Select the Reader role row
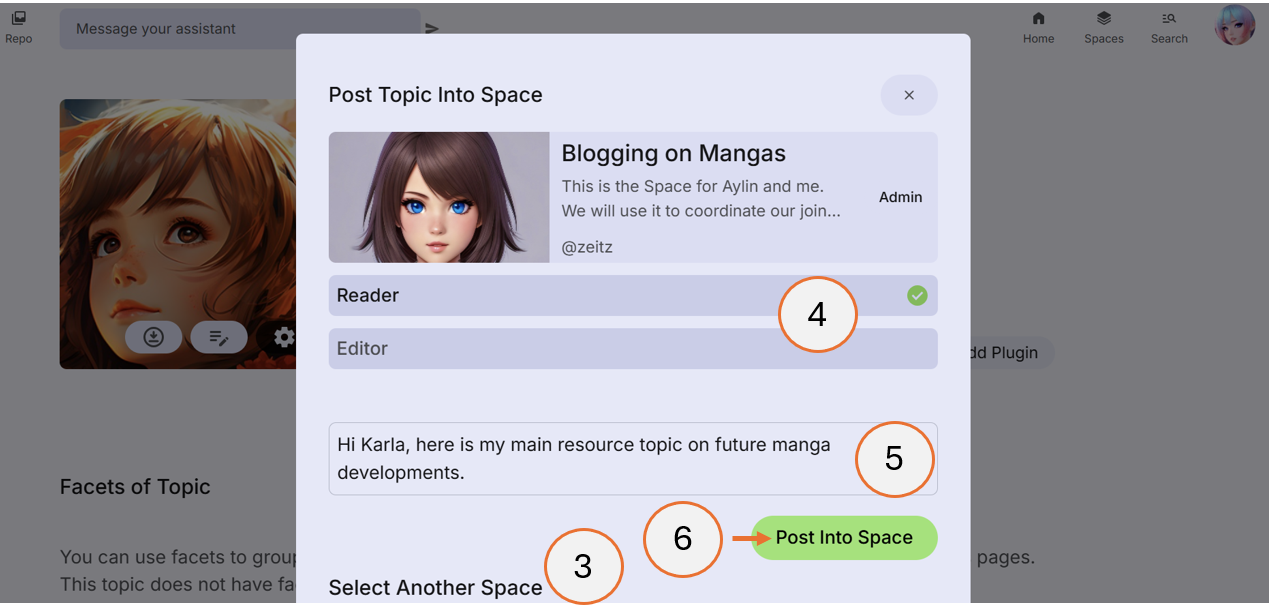The image size is (1270, 606). click(600, 295)
